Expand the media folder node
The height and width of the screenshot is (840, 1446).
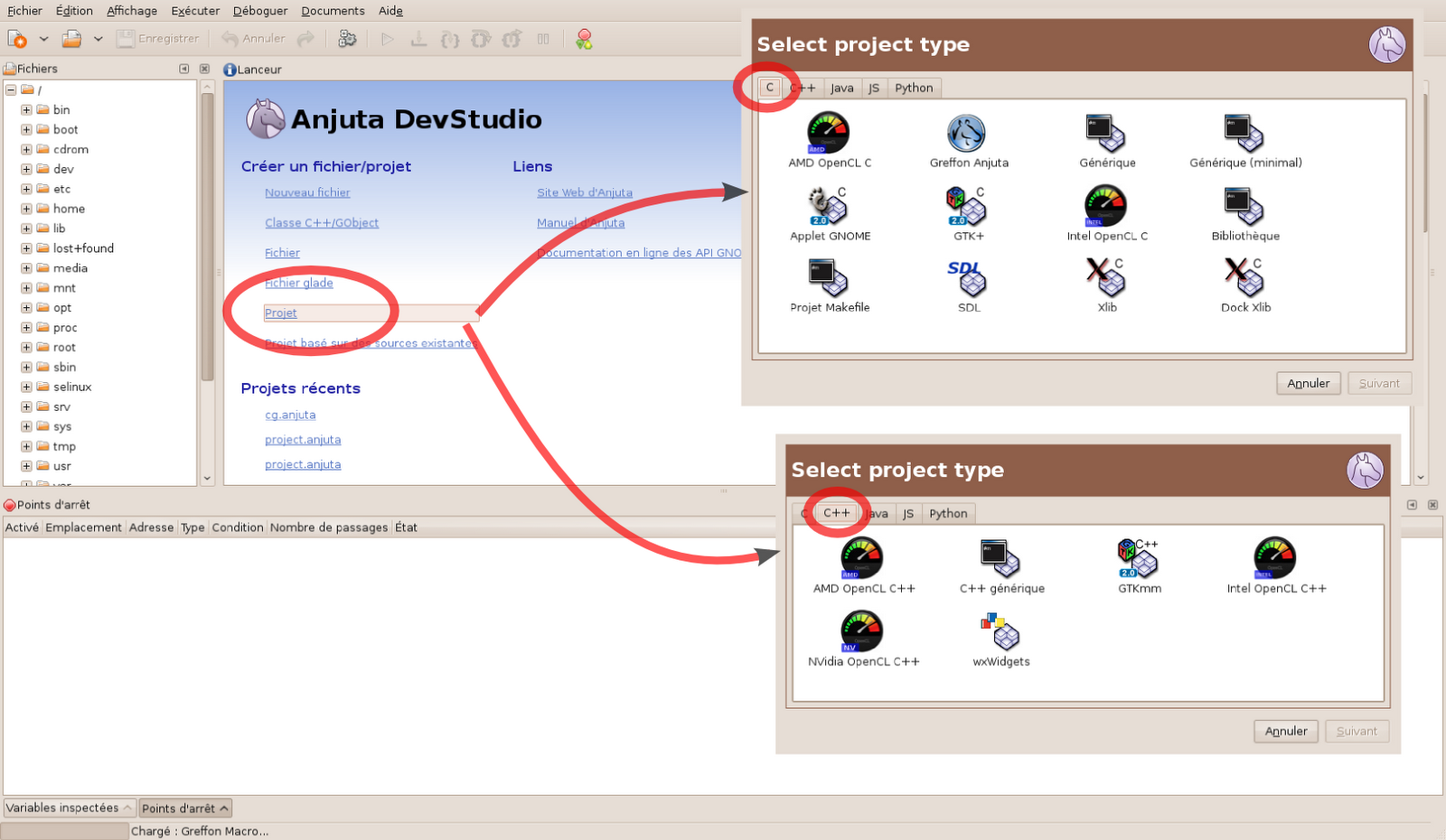(x=26, y=268)
